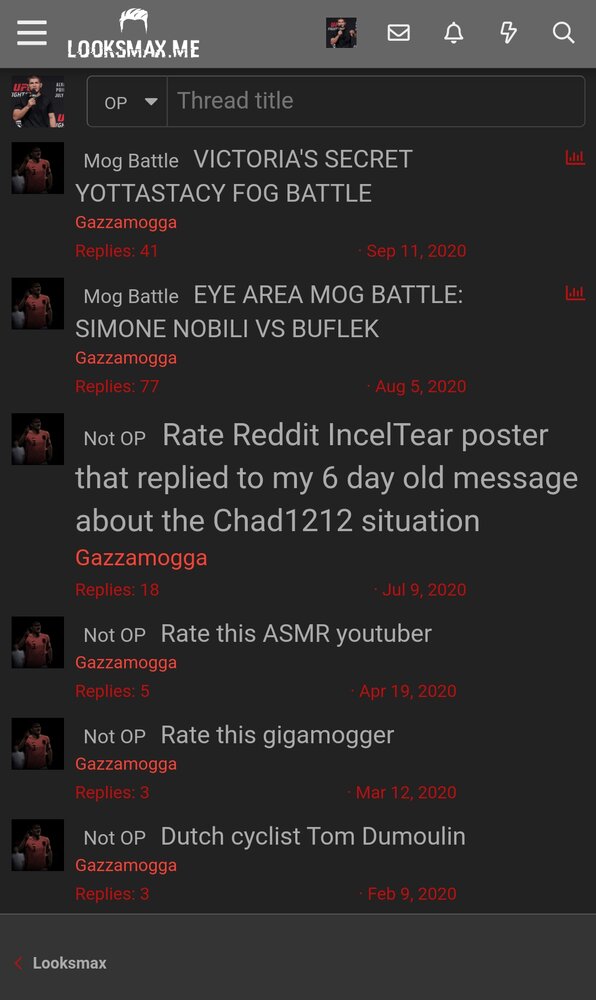Image resolution: width=596 pixels, height=1000 pixels.
Task: Click into the Thread title field
Action: tap(376, 101)
